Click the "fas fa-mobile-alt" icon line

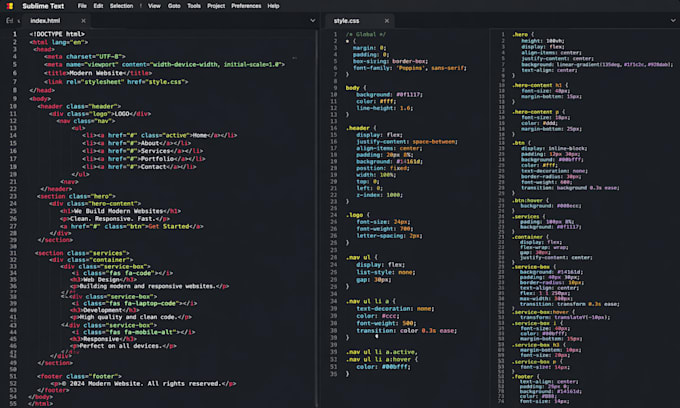pyautogui.click(x=133, y=332)
